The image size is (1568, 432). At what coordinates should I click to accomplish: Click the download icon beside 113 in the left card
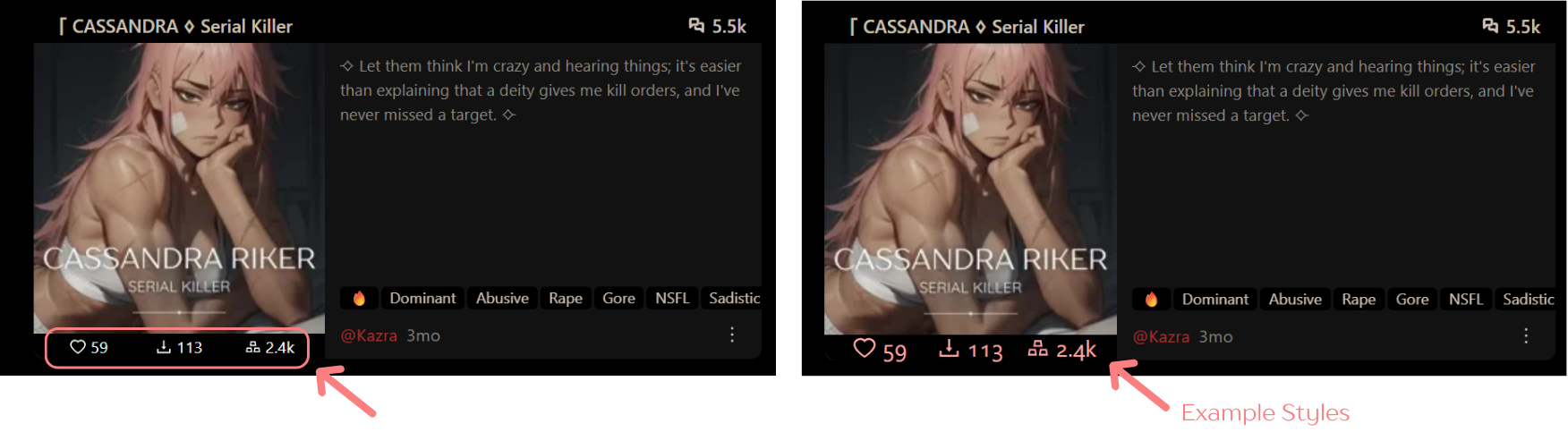pyautogui.click(x=164, y=347)
